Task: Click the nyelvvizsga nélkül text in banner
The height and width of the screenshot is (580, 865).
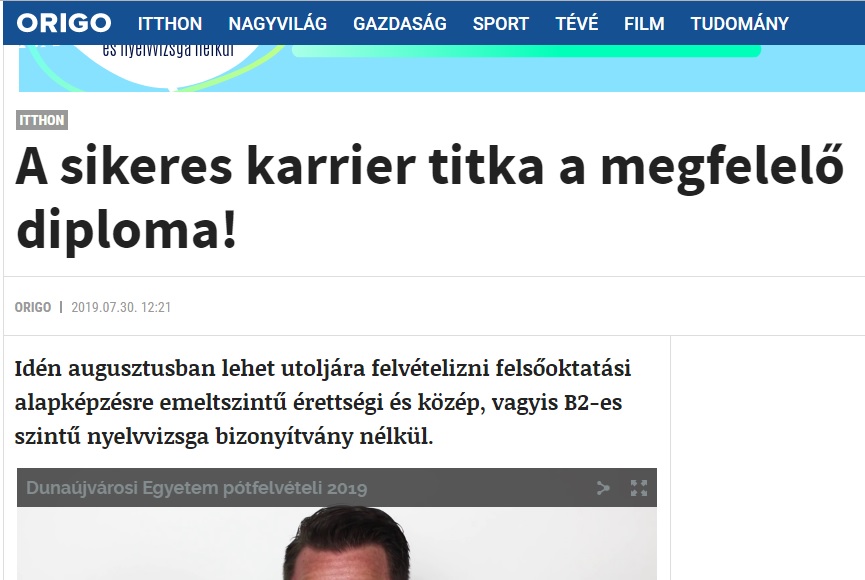Action: pos(168,51)
